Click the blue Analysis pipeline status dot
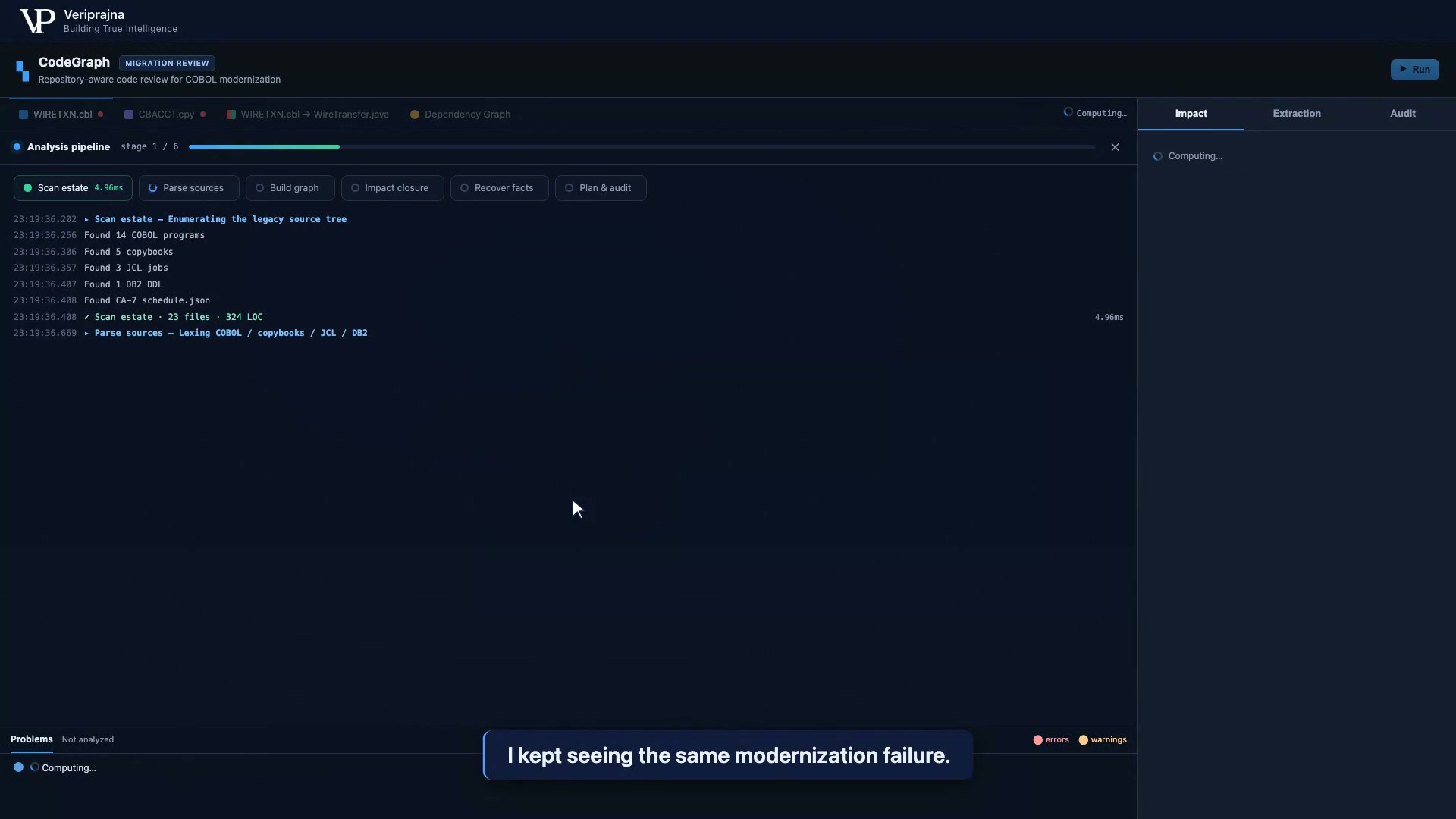The height and width of the screenshot is (819, 1456). pos(17,147)
